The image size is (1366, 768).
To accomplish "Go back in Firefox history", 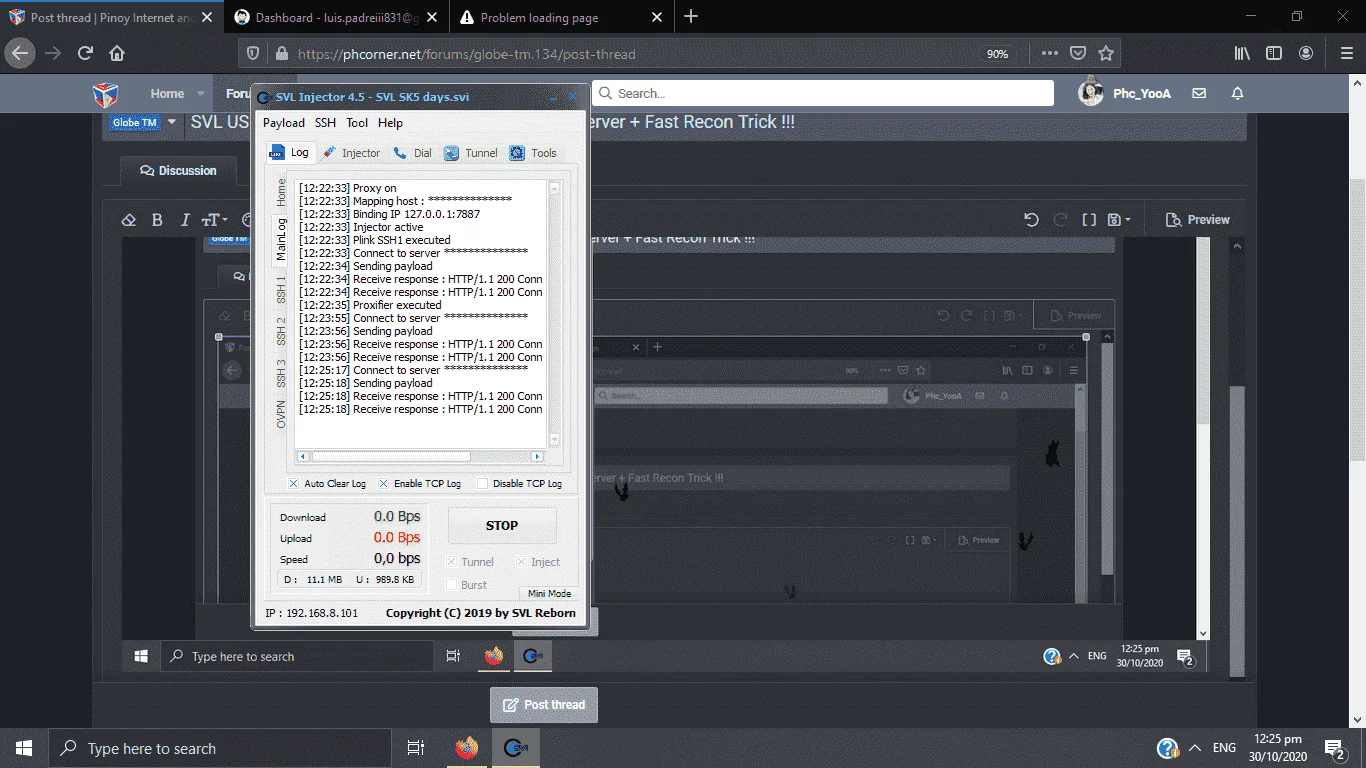I will [21, 54].
